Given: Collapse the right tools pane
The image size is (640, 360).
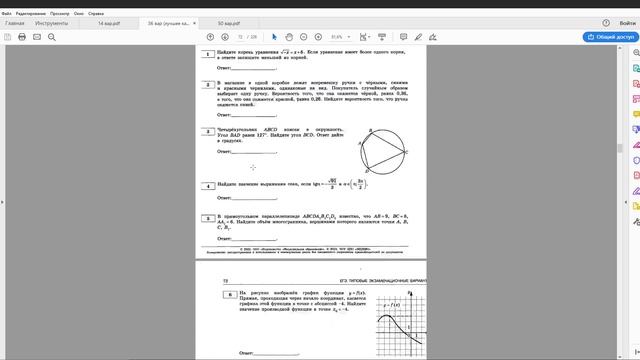Looking at the screenshot, I should (626, 202).
